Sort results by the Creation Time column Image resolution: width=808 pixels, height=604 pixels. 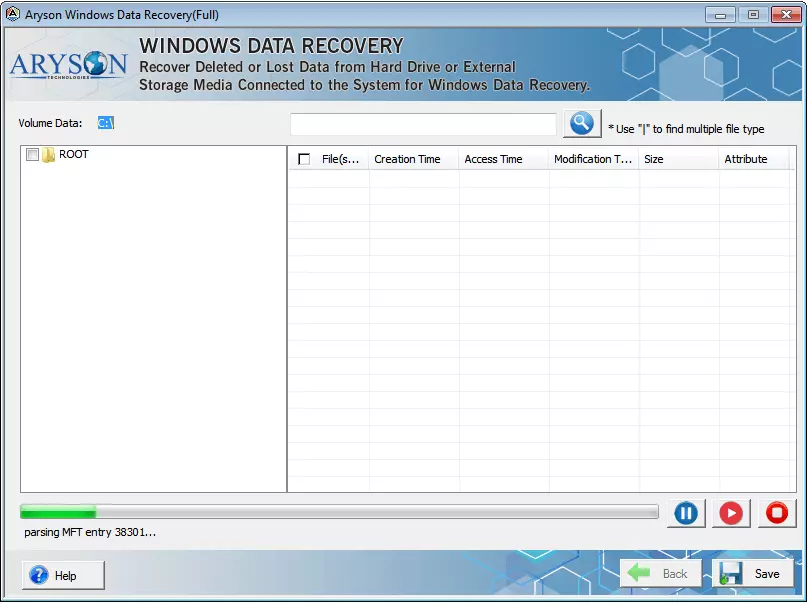408,158
